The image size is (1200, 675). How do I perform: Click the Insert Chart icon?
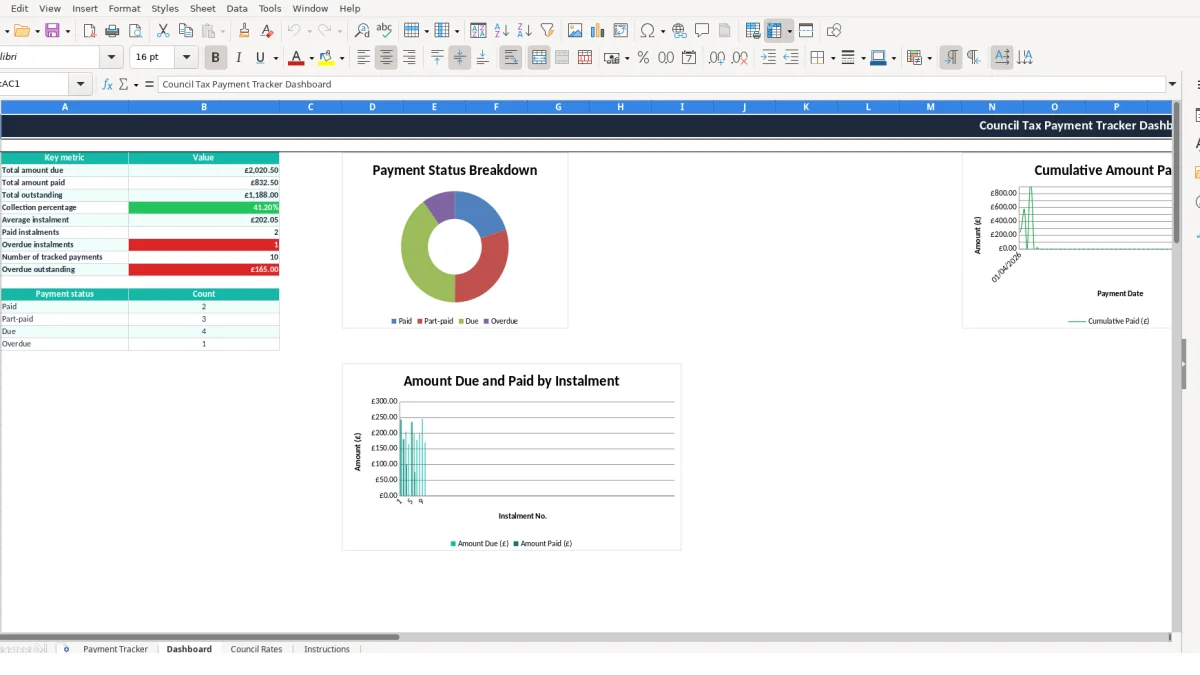coord(598,31)
